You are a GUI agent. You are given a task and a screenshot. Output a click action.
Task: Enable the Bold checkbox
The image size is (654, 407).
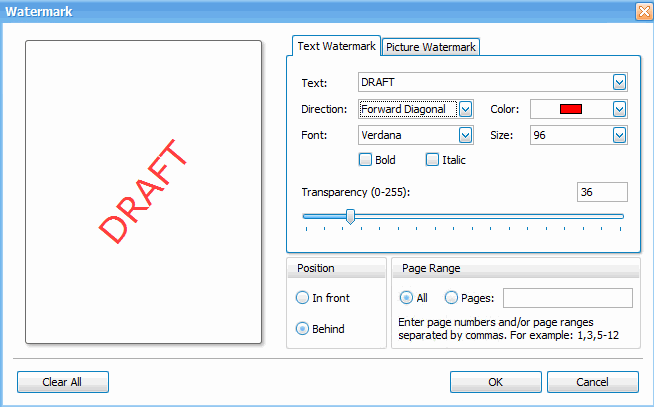tap(365, 159)
